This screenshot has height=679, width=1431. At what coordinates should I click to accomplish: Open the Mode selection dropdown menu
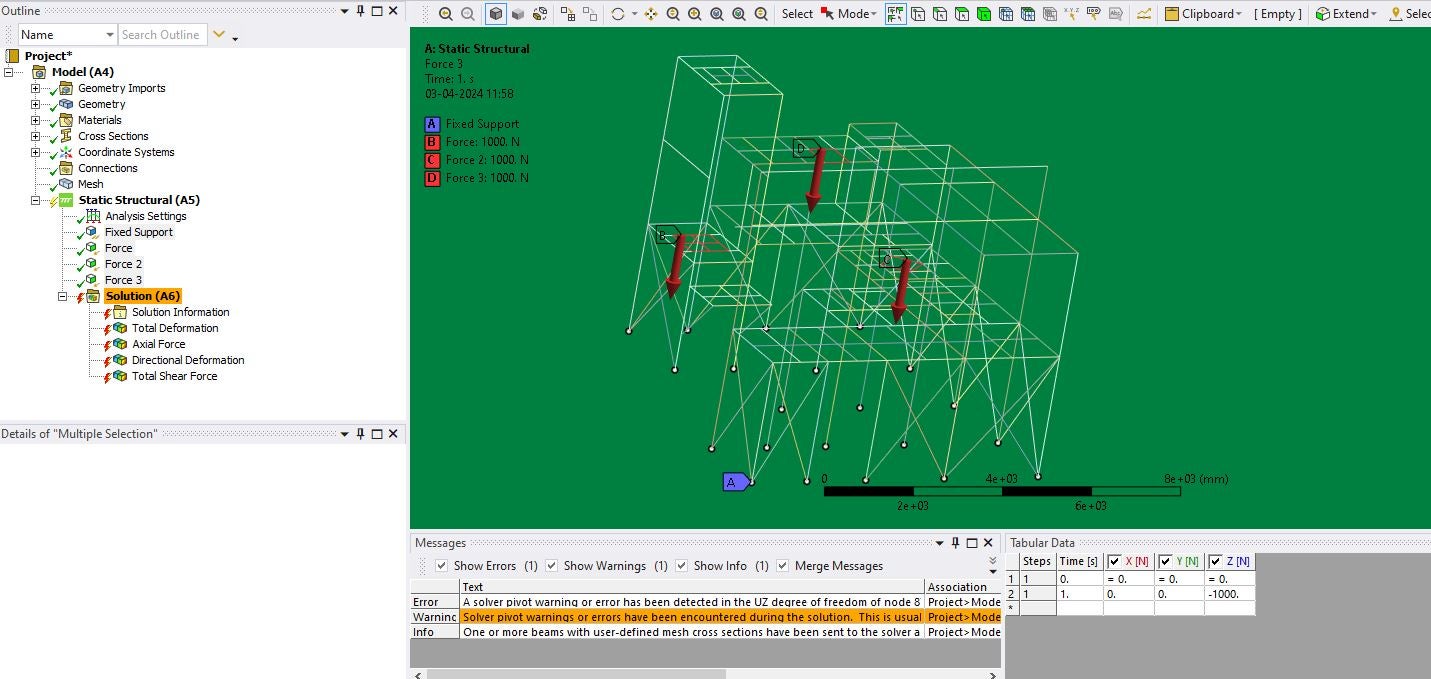pyautogui.click(x=855, y=14)
